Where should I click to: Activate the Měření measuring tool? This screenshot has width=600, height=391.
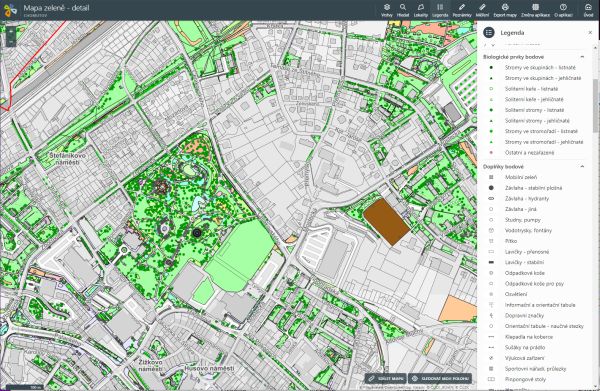[x=482, y=10]
